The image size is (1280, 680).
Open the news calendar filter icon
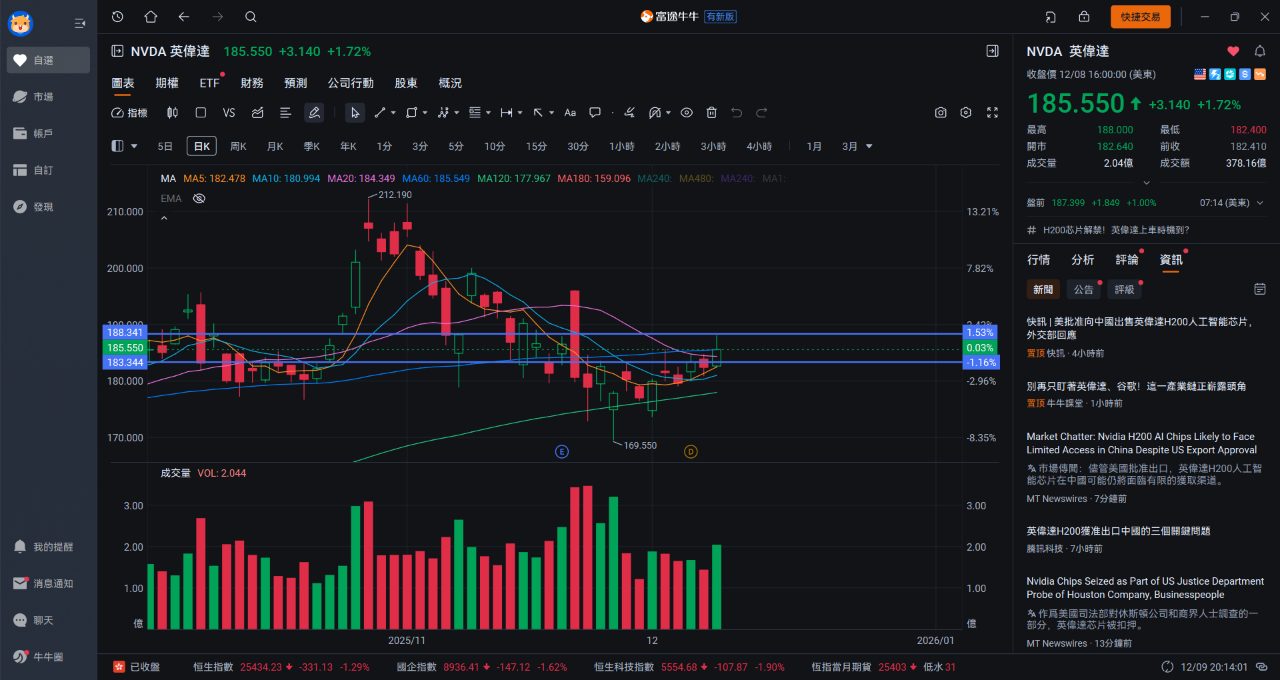pos(1260,289)
